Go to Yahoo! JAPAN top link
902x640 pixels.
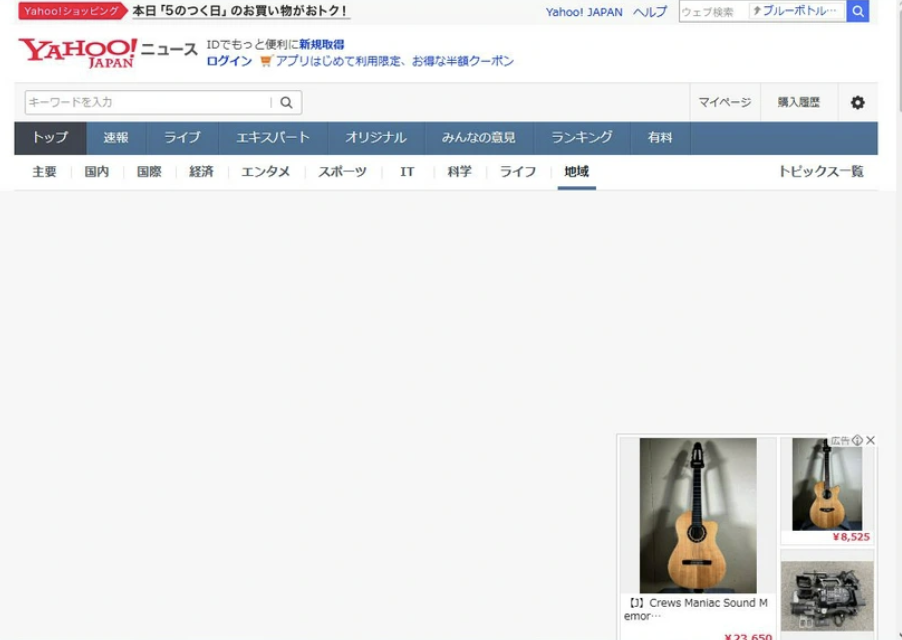(x=584, y=12)
